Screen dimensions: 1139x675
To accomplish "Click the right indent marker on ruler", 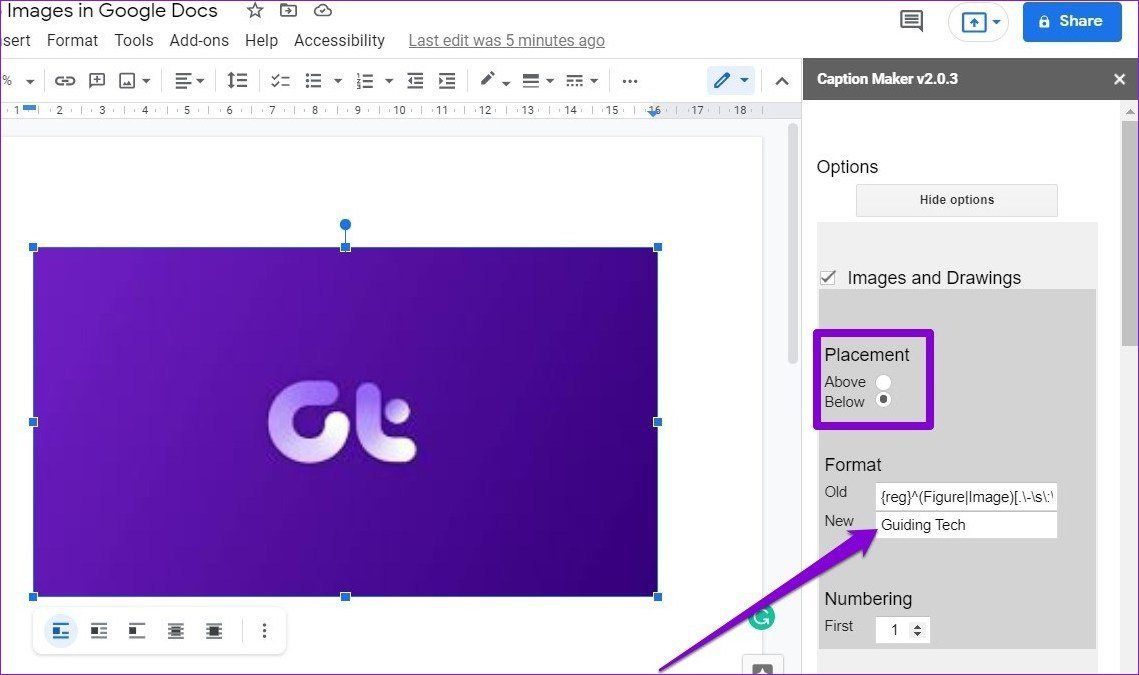I will coord(654,112).
